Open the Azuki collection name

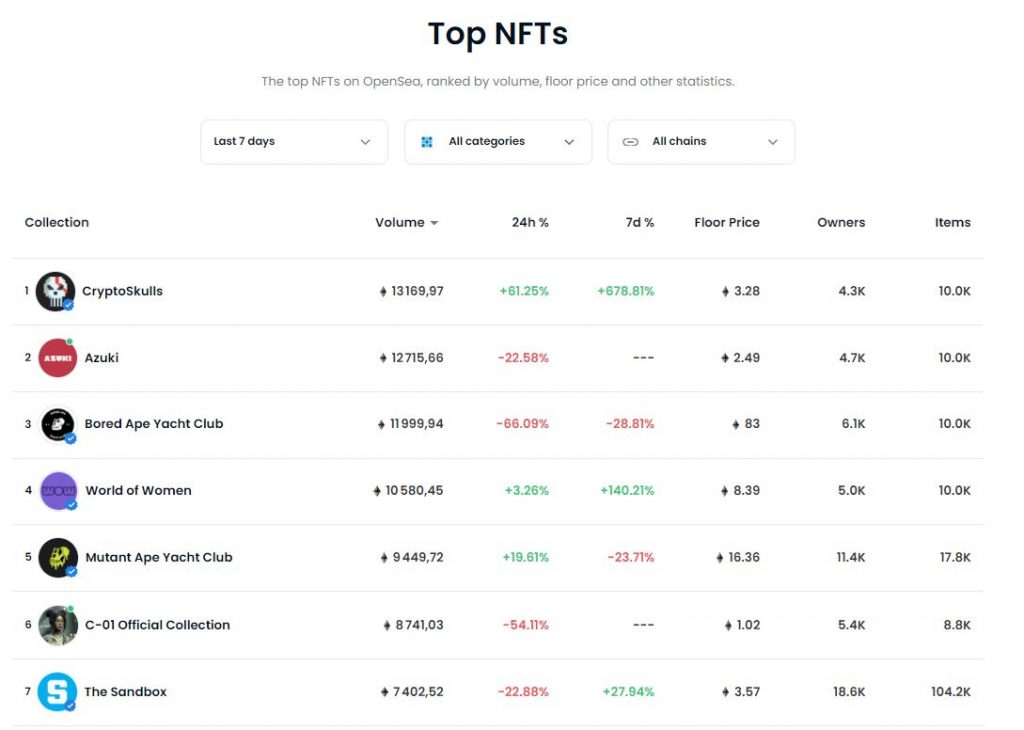click(101, 358)
